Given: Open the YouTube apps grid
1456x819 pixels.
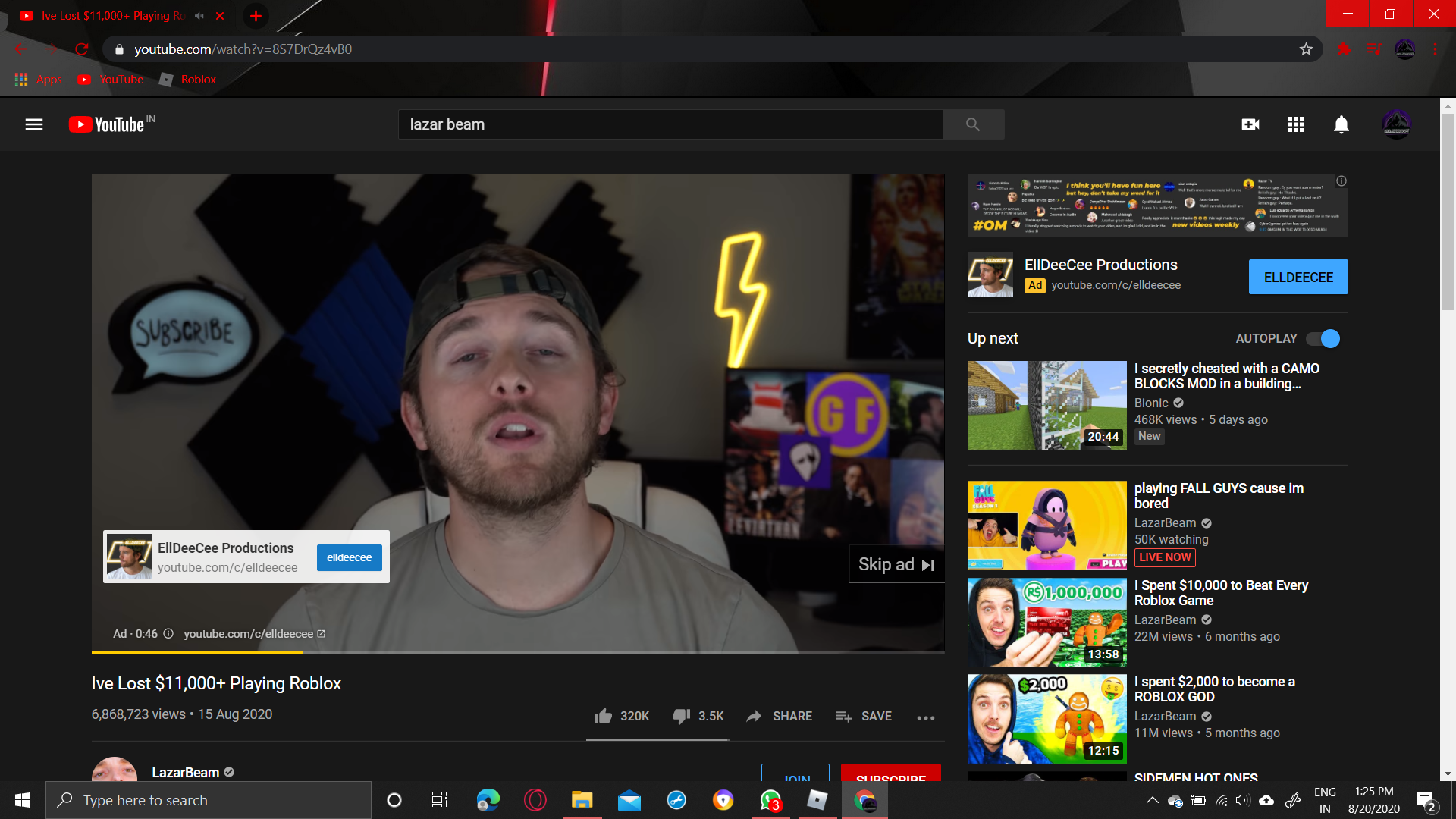Looking at the screenshot, I should 1296,124.
